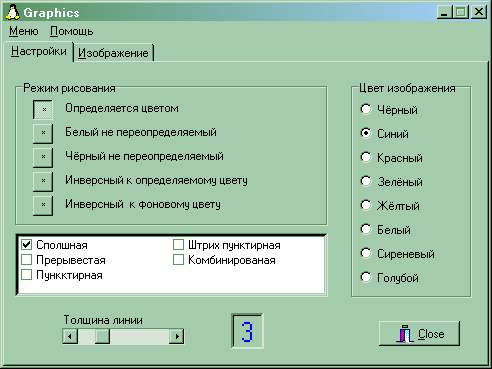Click the right arrow of the line thickness scrollbar

[x=177, y=336]
